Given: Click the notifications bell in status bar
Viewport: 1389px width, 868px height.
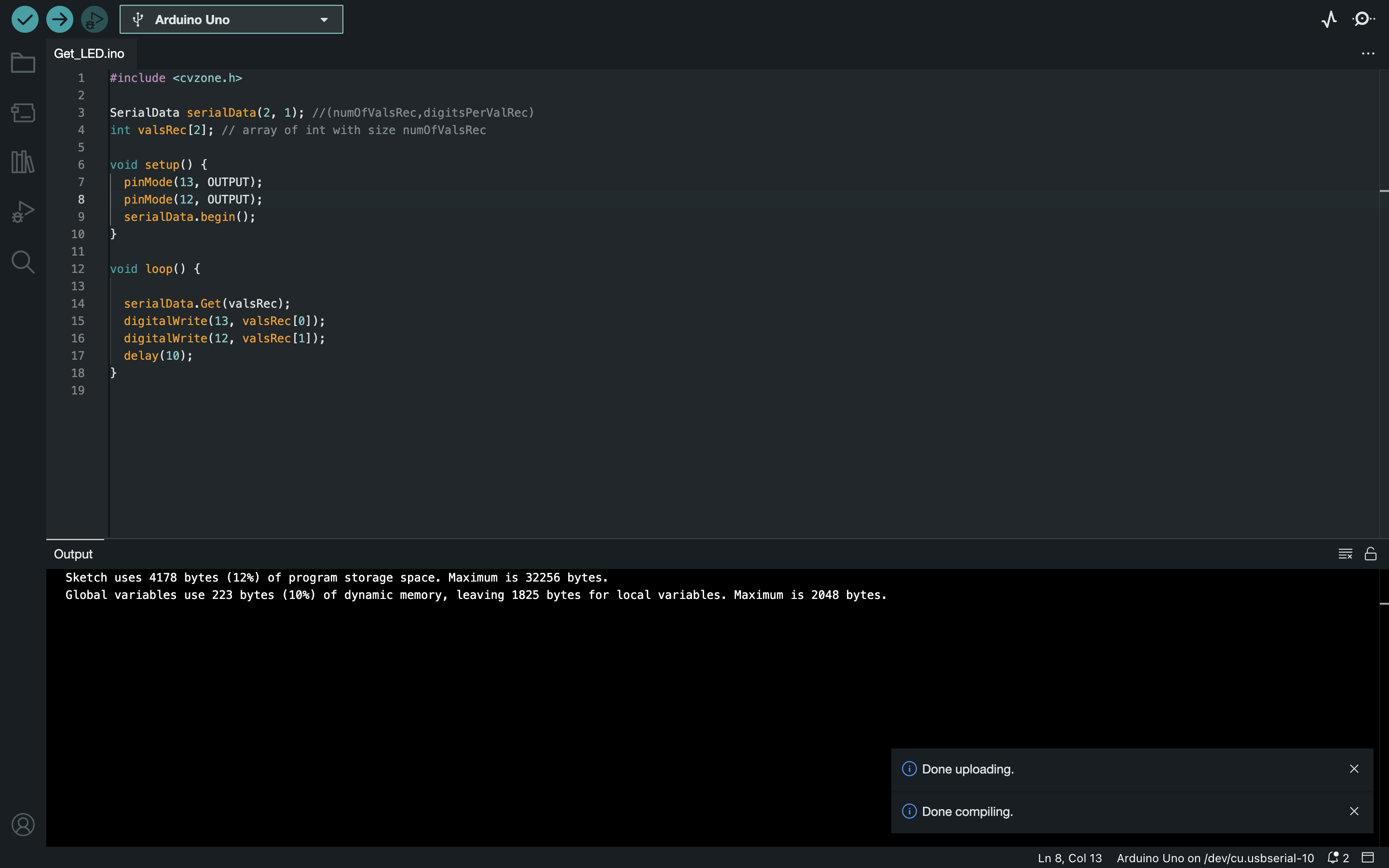Looking at the screenshot, I should (x=1333, y=858).
